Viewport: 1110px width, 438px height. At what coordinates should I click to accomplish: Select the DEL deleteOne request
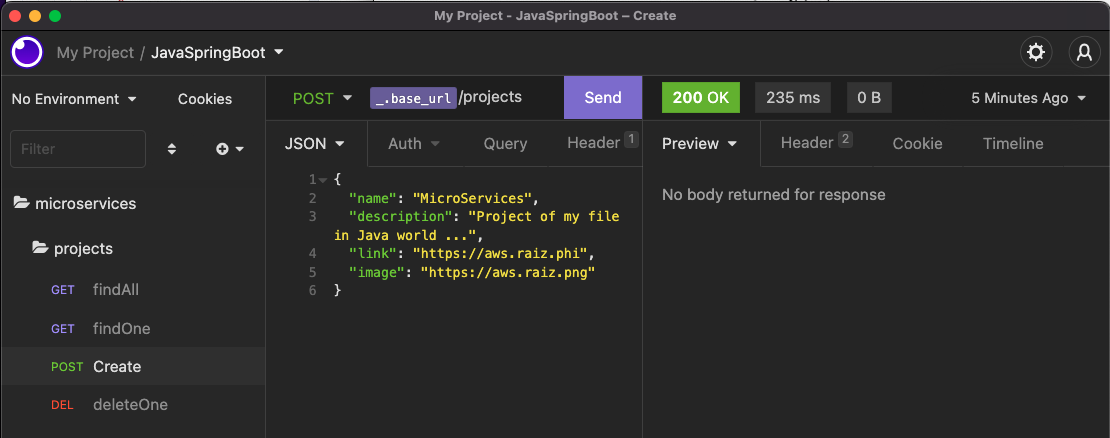click(x=133, y=405)
